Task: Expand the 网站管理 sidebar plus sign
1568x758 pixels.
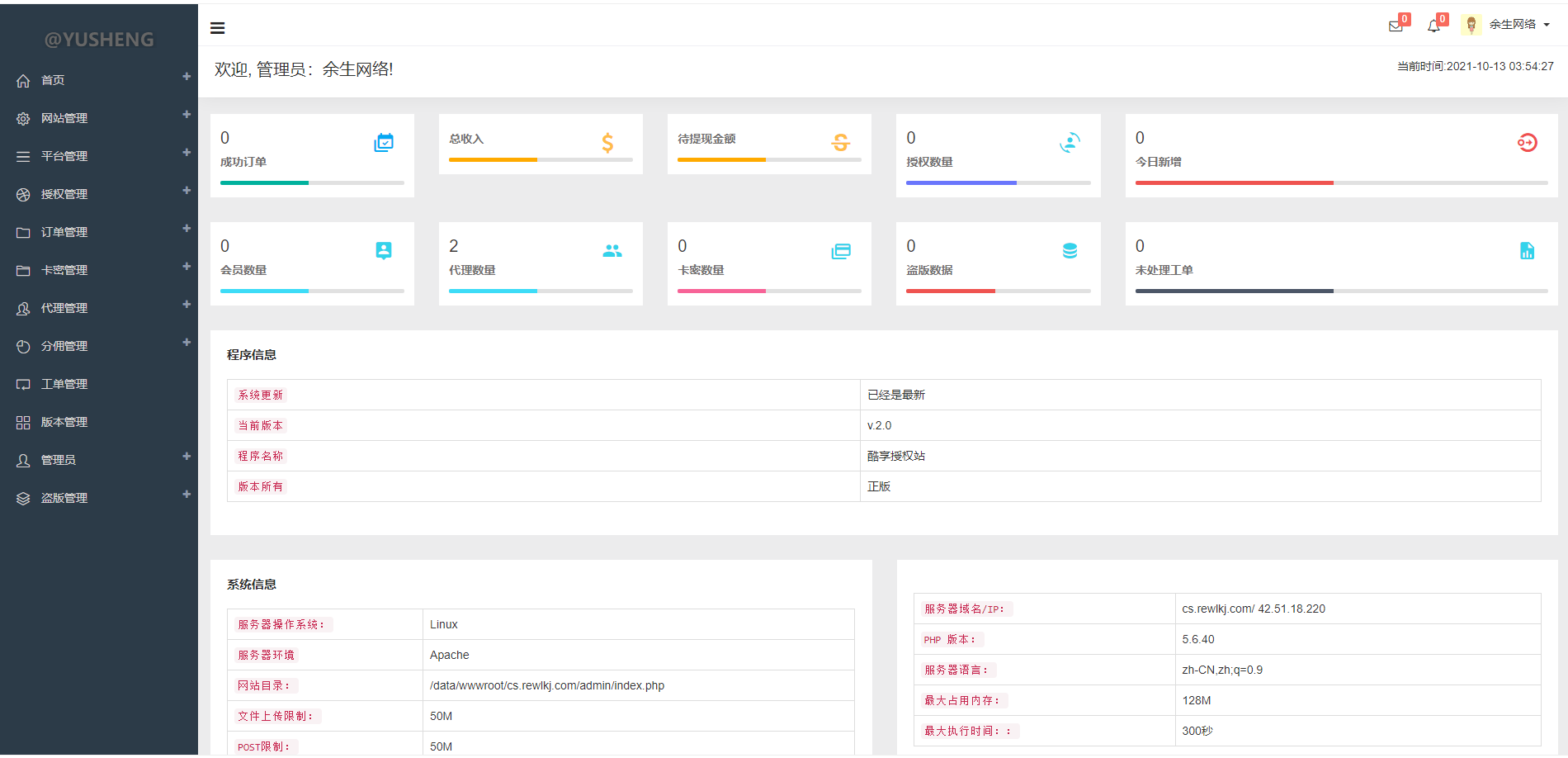Action: (x=187, y=115)
